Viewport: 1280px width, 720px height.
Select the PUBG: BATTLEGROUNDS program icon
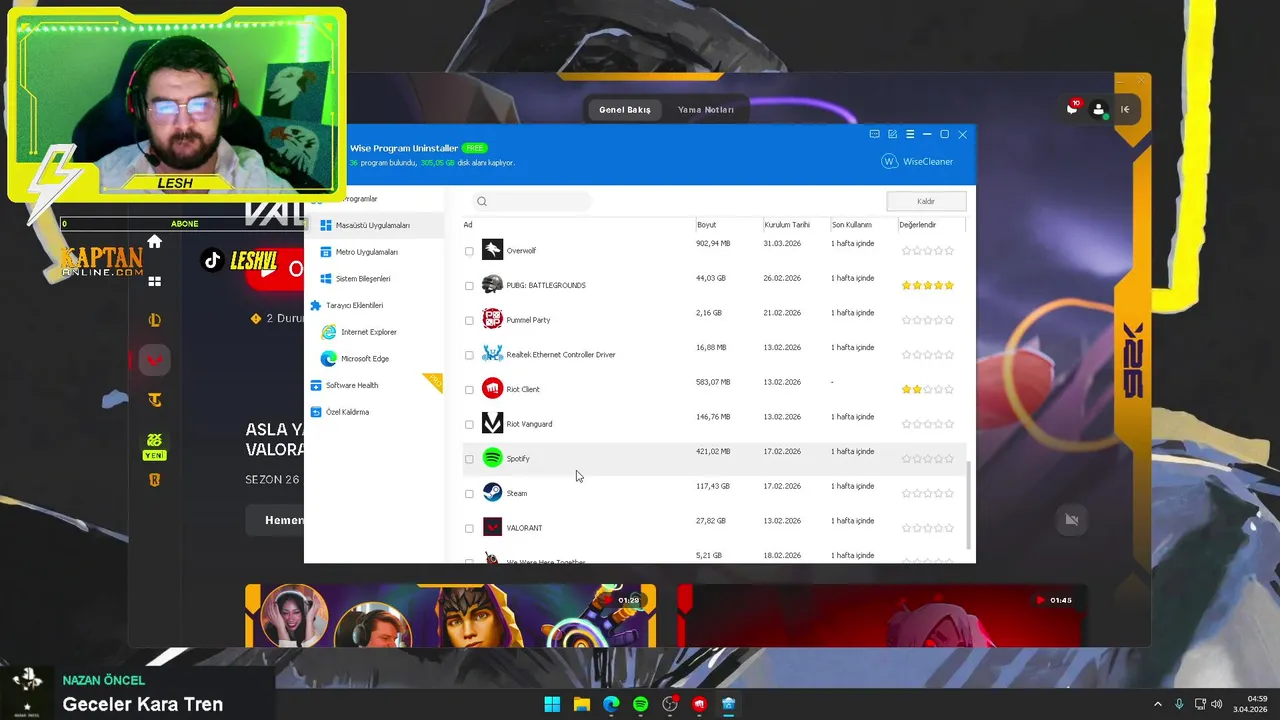point(492,285)
